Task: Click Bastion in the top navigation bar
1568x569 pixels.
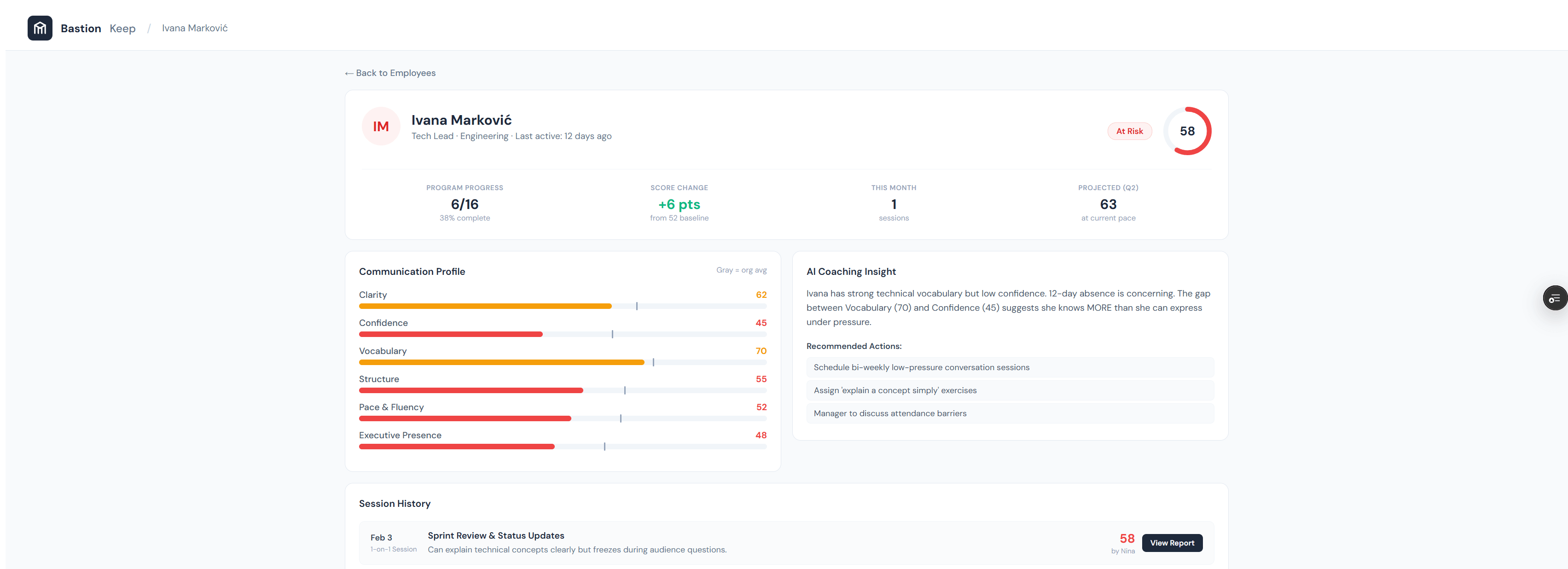Action: [81, 28]
